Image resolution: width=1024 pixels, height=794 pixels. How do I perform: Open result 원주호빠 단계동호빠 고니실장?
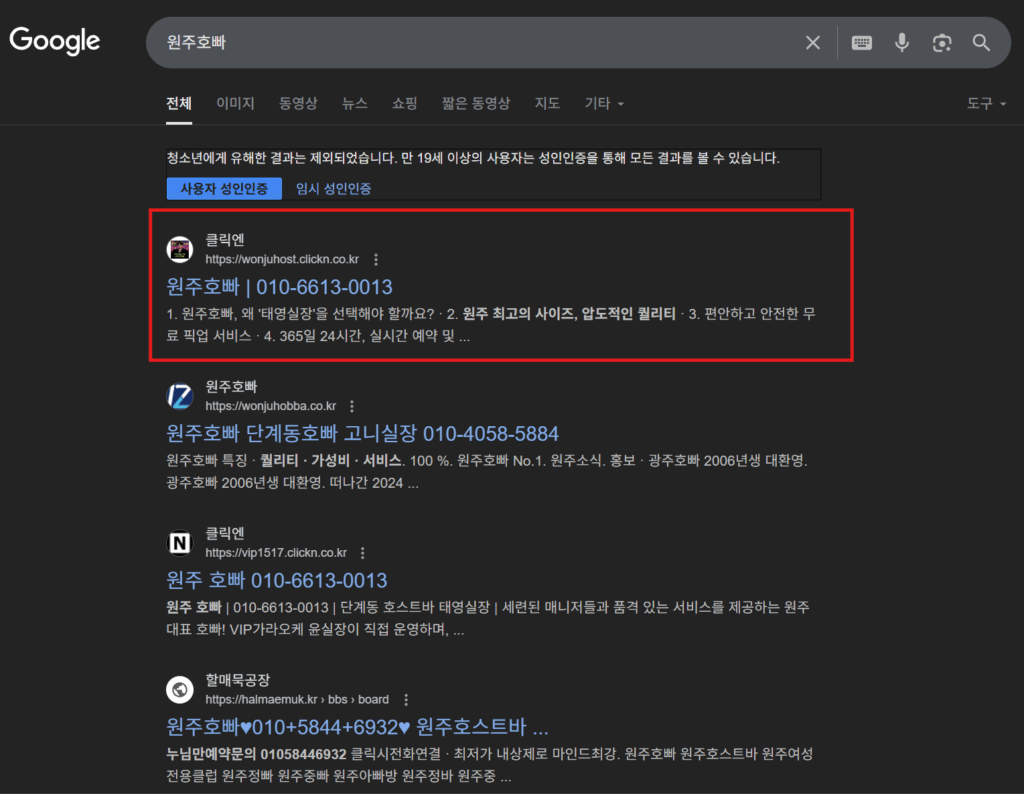pyautogui.click(x=362, y=434)
